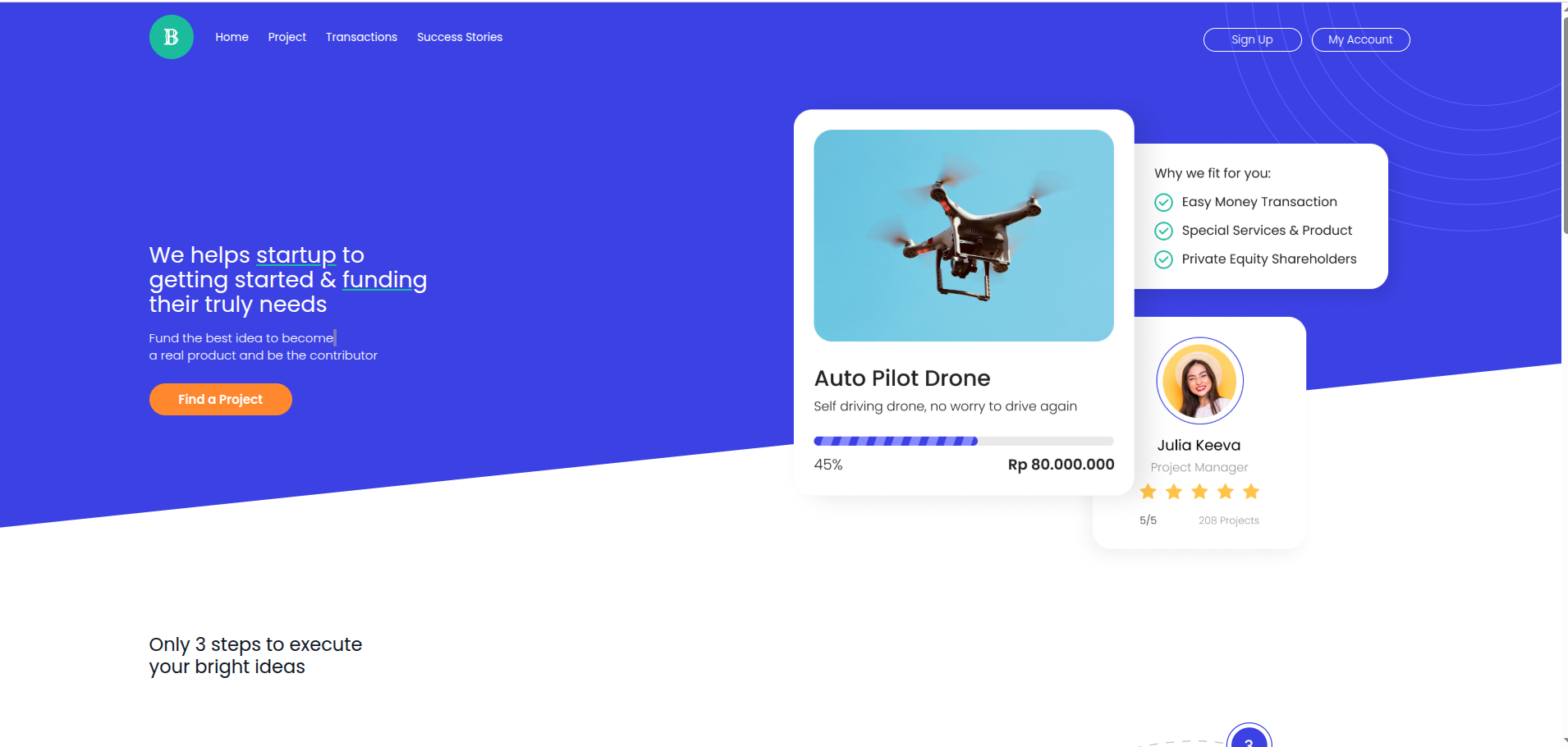This screenshot has width=1568, height=747.
Task: Click the checkmark beside Easy Money Transaction
Action: (x=1163, y=202)
